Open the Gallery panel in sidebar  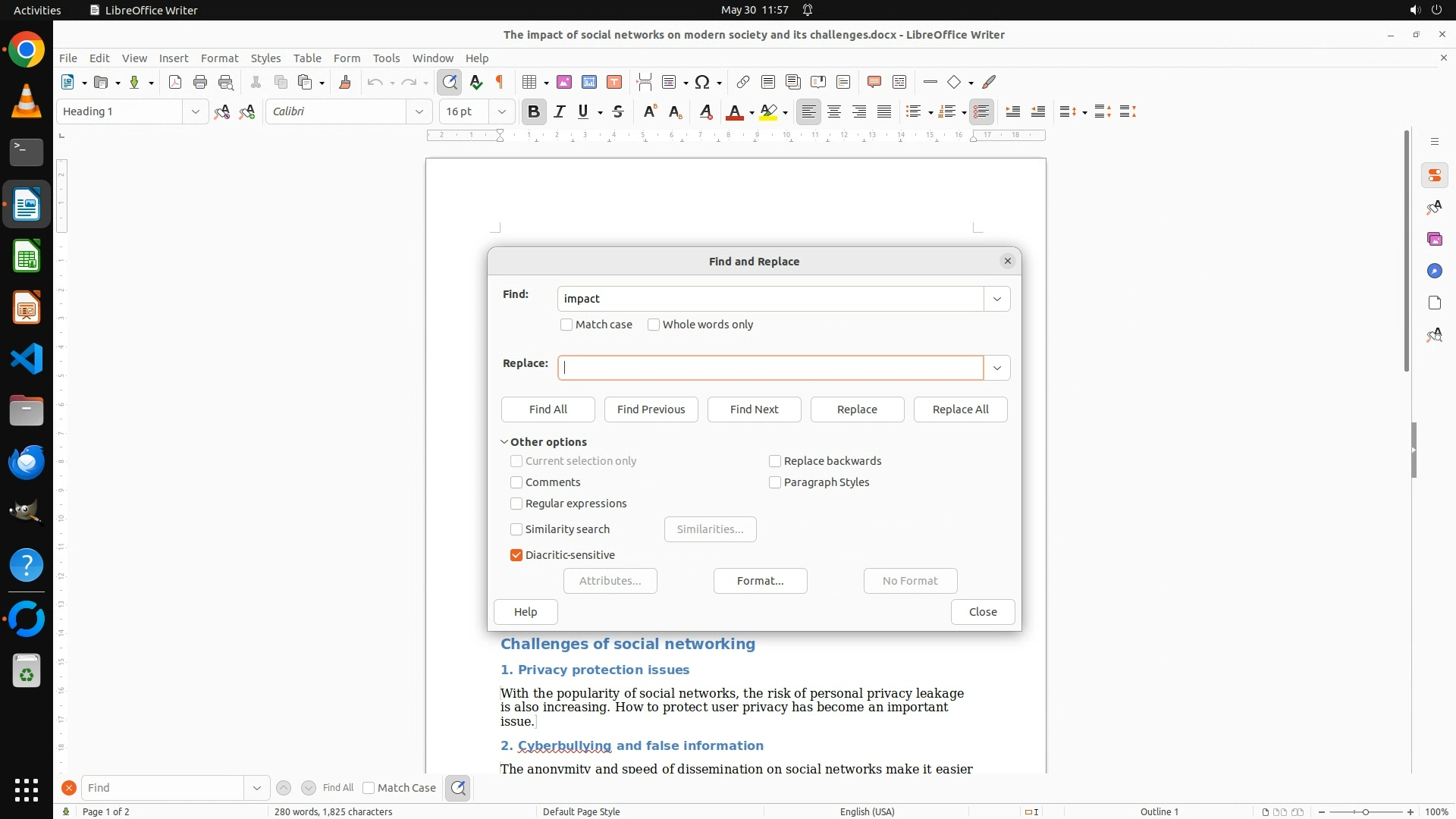pyautogui.click(x=1434, y=239)
